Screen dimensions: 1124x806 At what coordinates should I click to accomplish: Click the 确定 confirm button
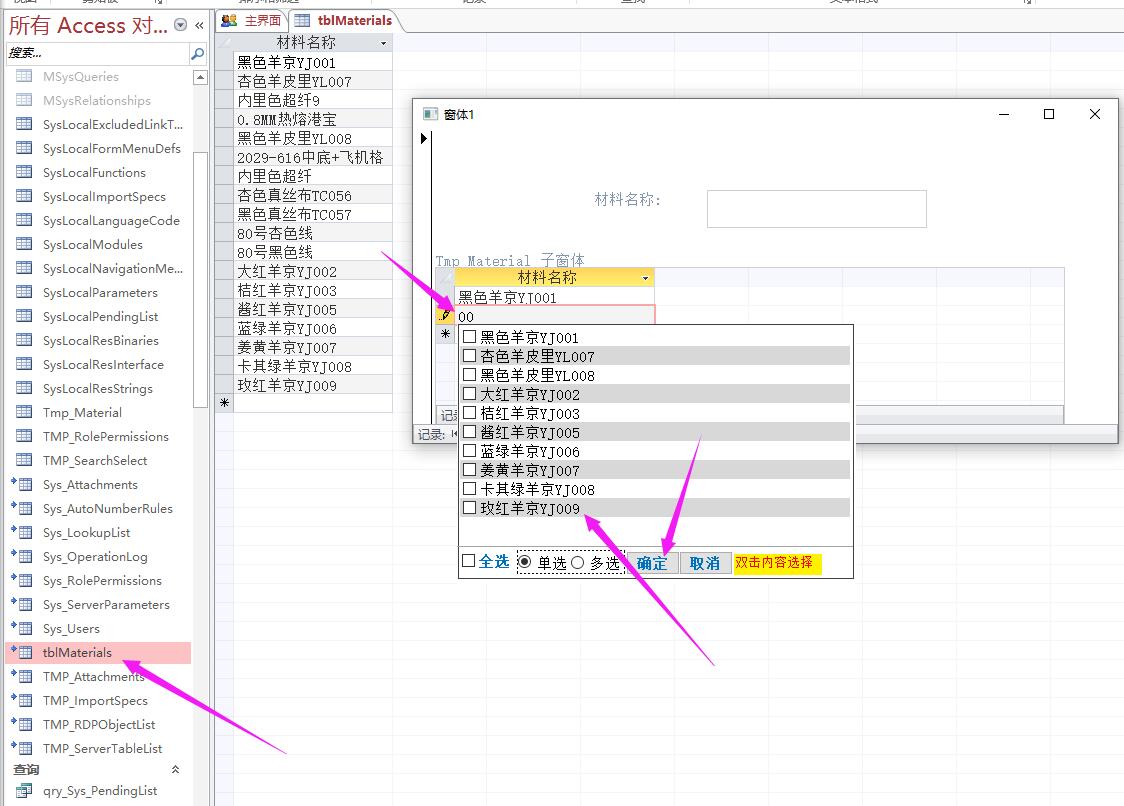[x=652, y=564]
